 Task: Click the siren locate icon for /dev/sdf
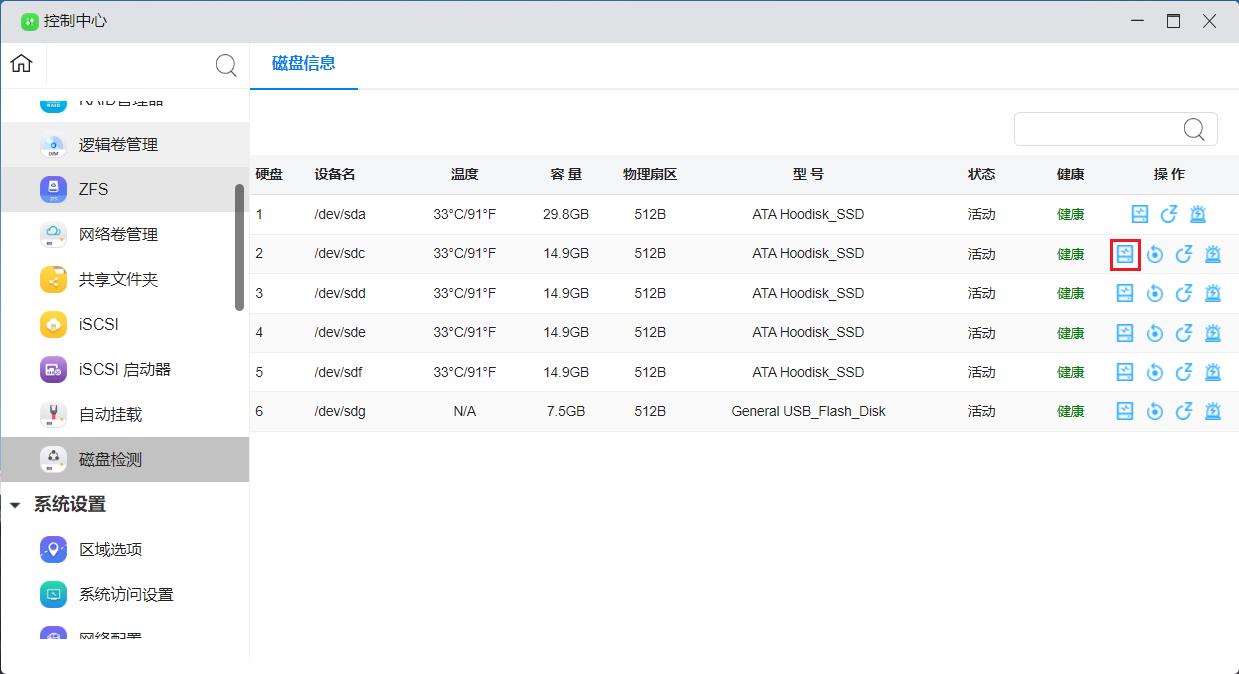click(1213, 372)
